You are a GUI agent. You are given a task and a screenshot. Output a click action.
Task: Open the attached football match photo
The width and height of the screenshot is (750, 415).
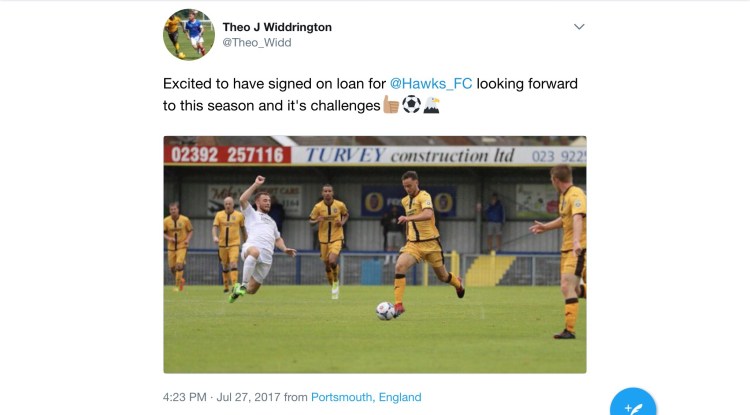click(x=375, y=254)
